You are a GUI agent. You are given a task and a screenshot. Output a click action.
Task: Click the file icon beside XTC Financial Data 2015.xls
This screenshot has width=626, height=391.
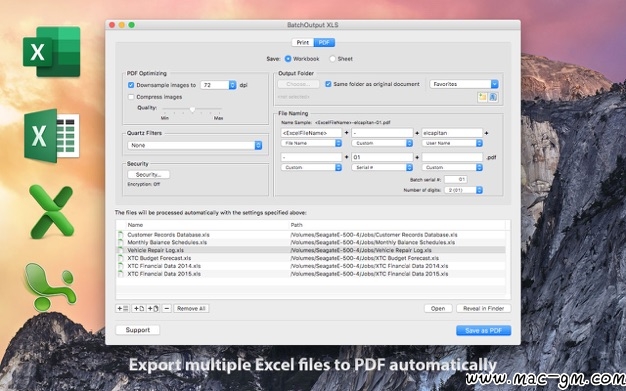(121, 274)
